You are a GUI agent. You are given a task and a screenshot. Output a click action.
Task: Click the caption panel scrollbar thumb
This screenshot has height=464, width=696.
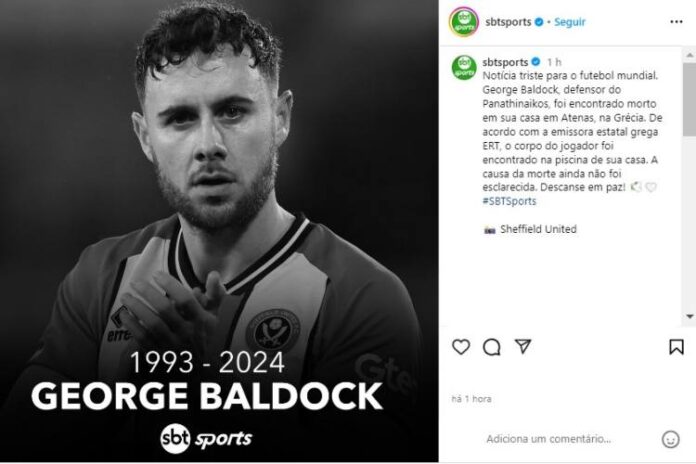pos(689,100)
